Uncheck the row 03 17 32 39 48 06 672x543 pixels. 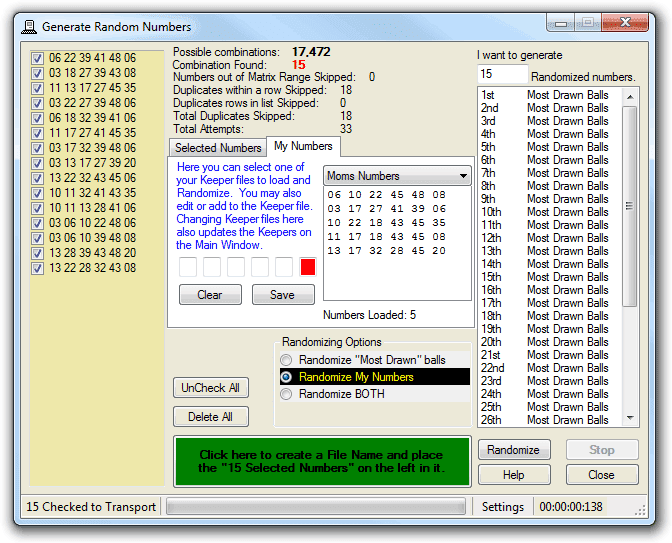[37, 148]
